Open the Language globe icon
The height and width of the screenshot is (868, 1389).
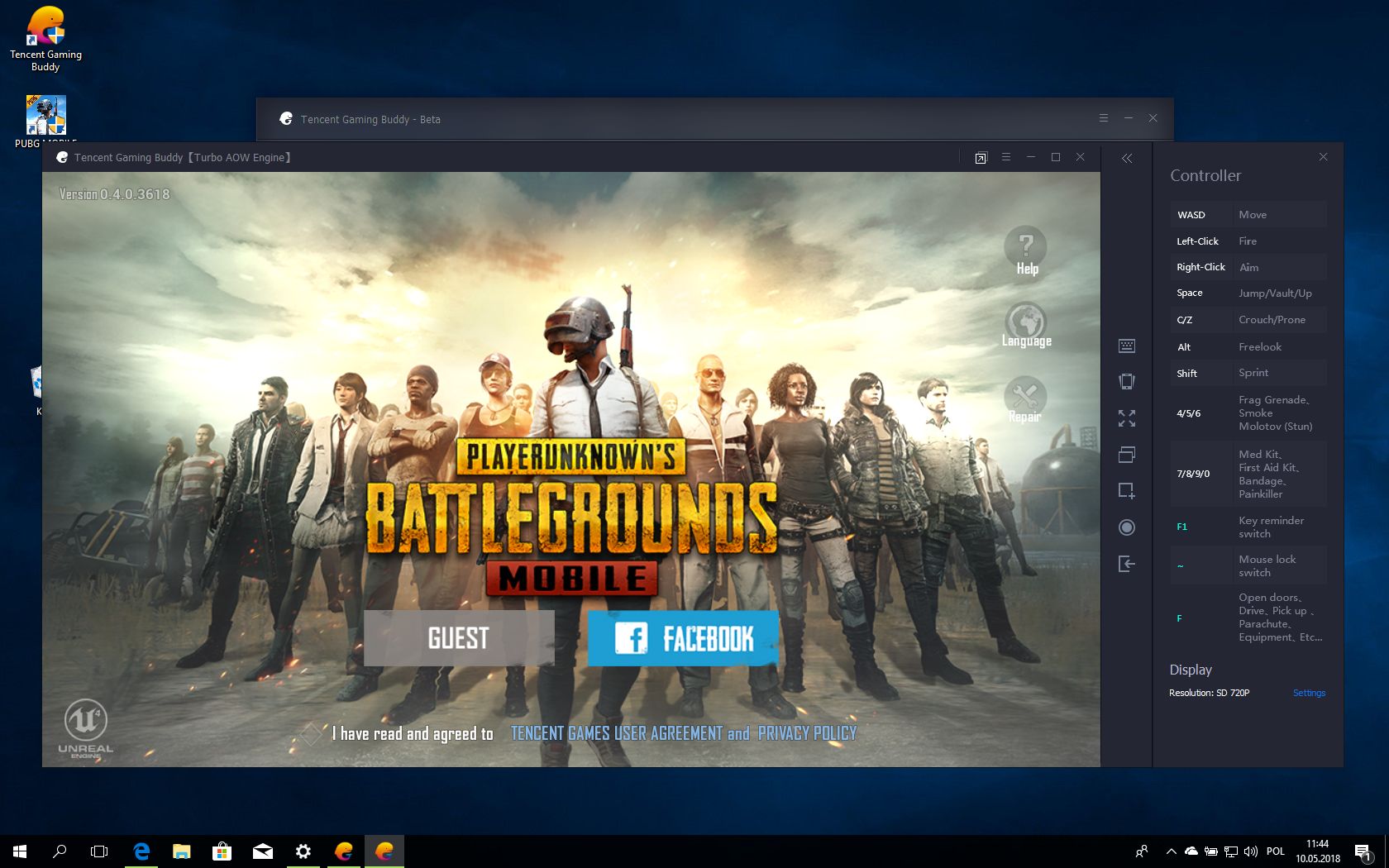(1026, 325)
